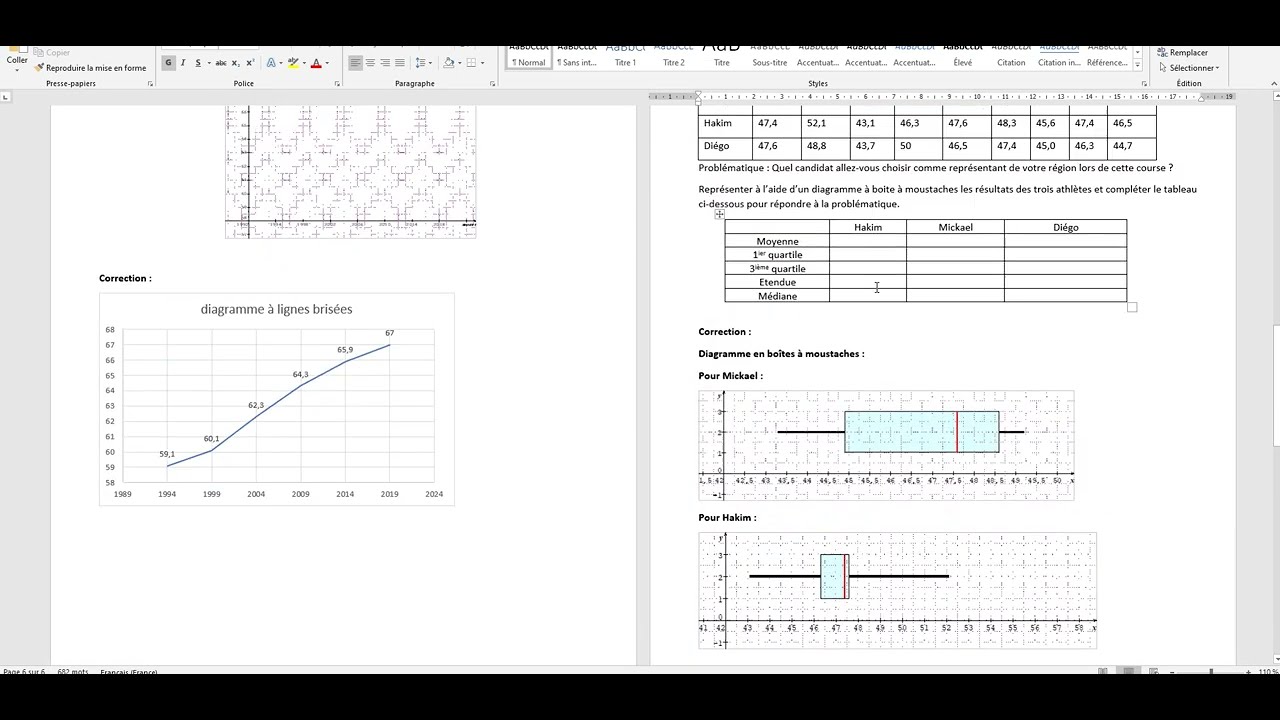Align text right
This screenshot has width=1280, height=720.
pos(385,63)
